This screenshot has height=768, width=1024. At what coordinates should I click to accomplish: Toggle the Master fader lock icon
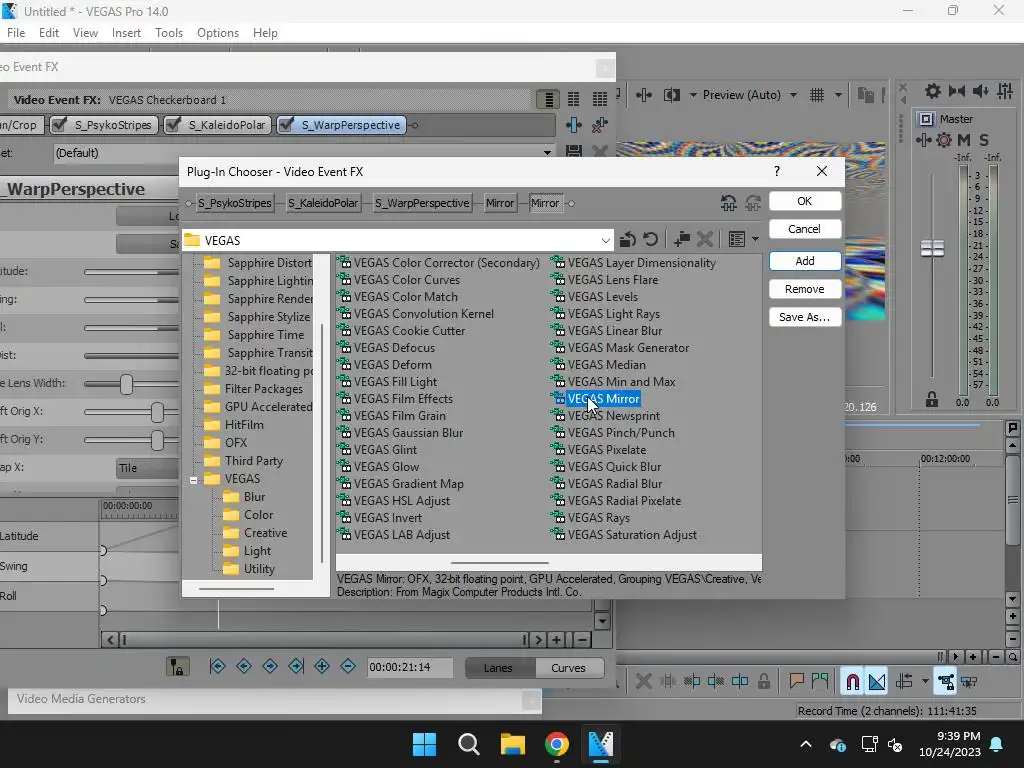(x=932, y=400)
